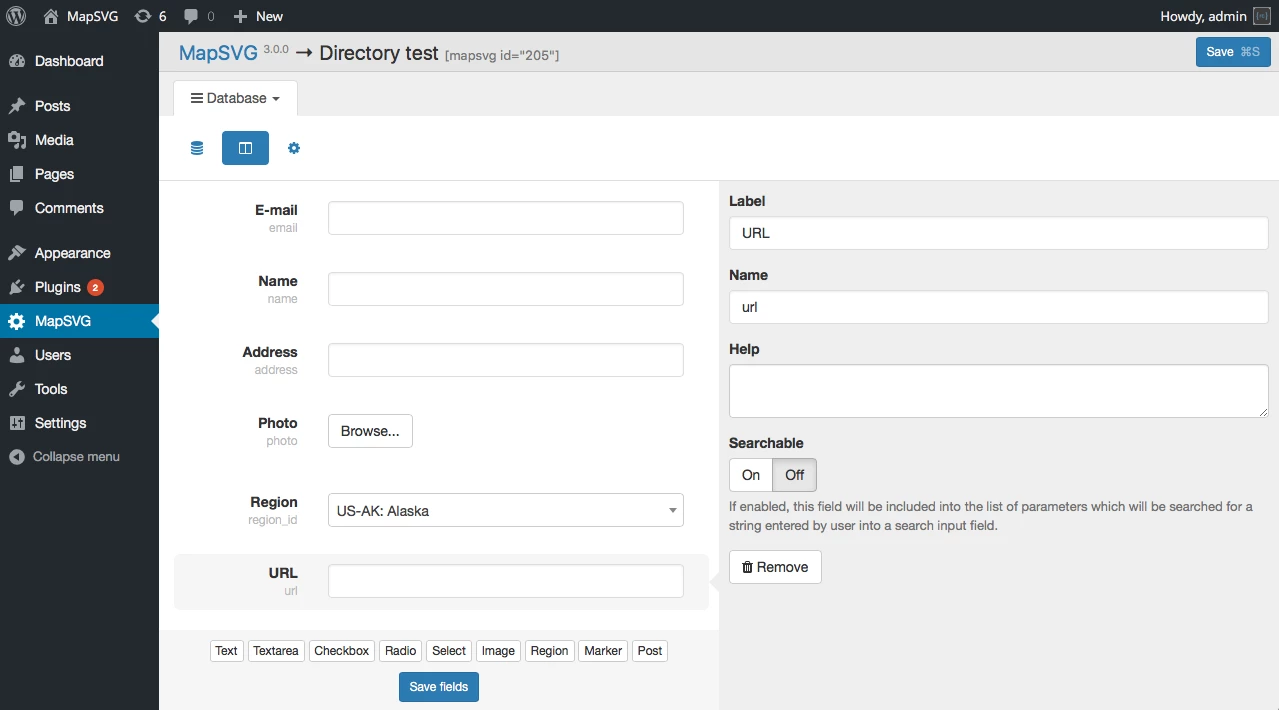1279x710 pixels.
Task: Open the Database tab dropdown
Action: (x=235, y=98)
